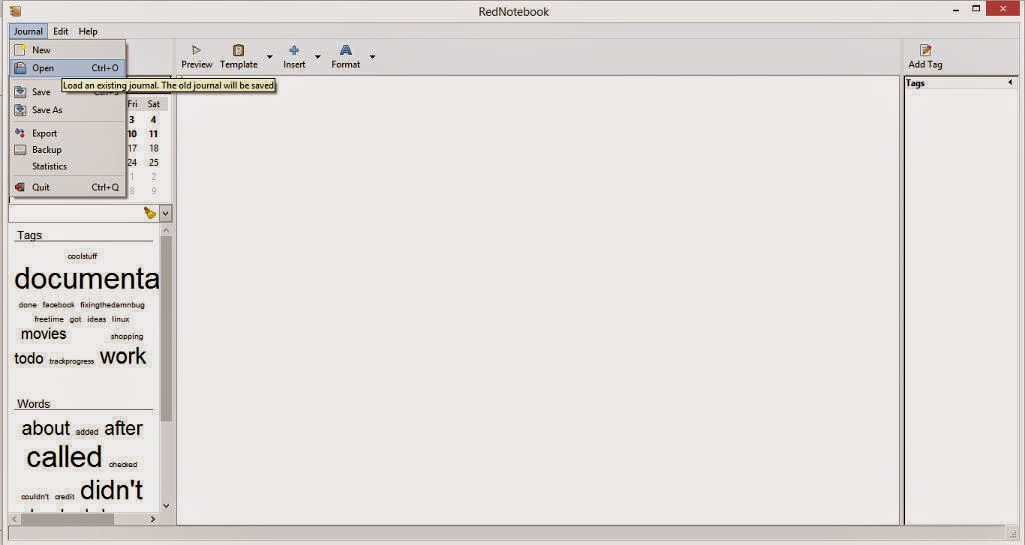Image resolution: width=1025 pixels, height=545 pixels.
Task: Click the 'todo' tag in cloud
Action: pyautogui.click(x=29, y=359)
